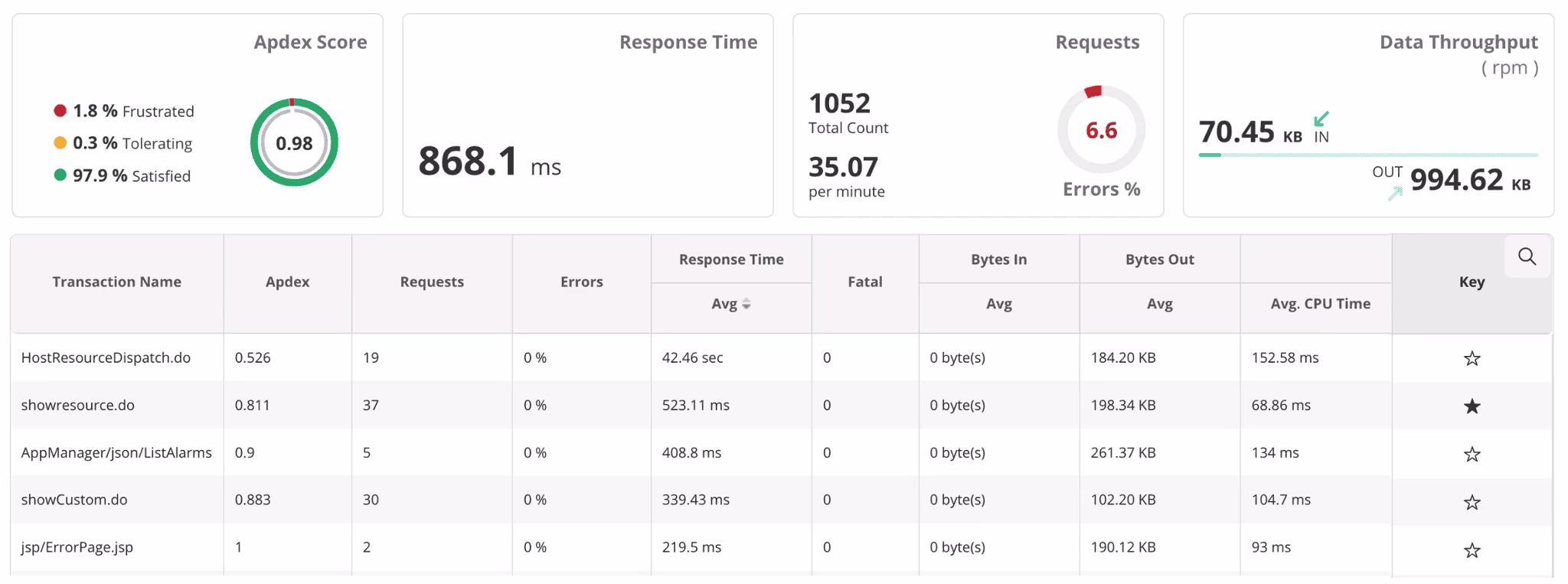Toggle key star for showCustom.do
This screenshot has height=584, width=1568.
click(1472, 502)
